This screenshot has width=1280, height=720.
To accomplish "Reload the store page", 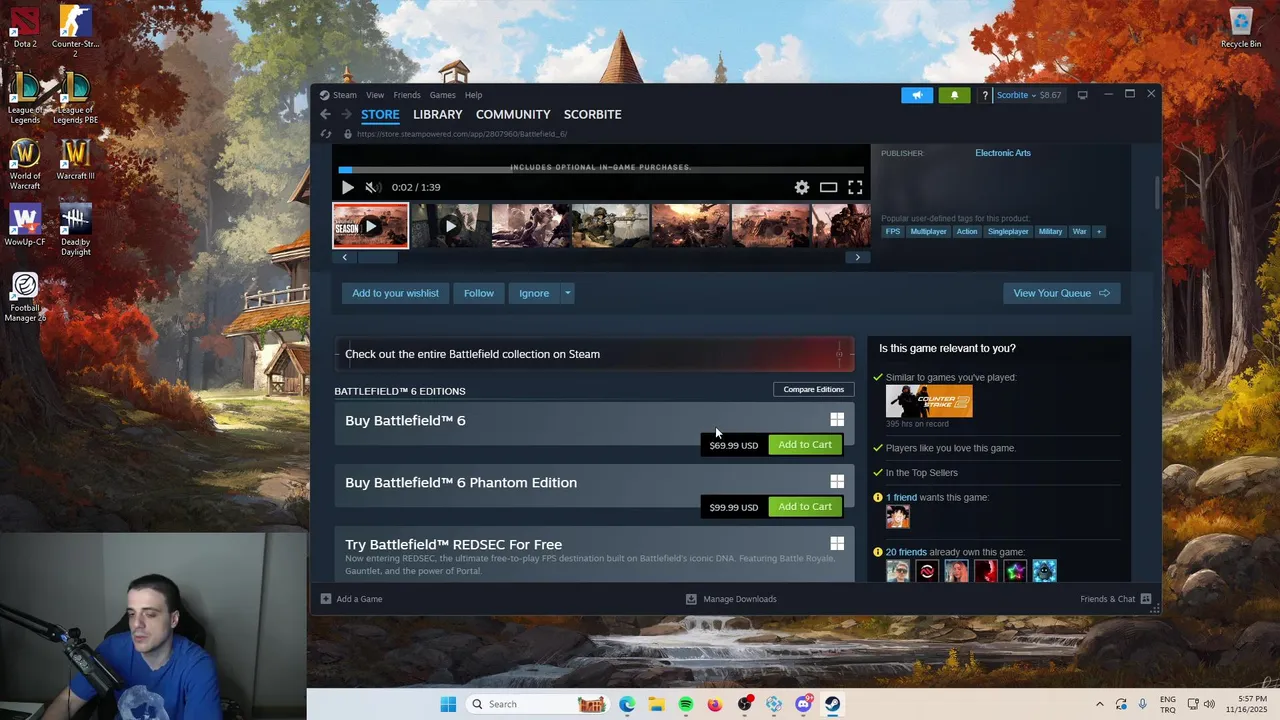I will (x=325, y=134).
